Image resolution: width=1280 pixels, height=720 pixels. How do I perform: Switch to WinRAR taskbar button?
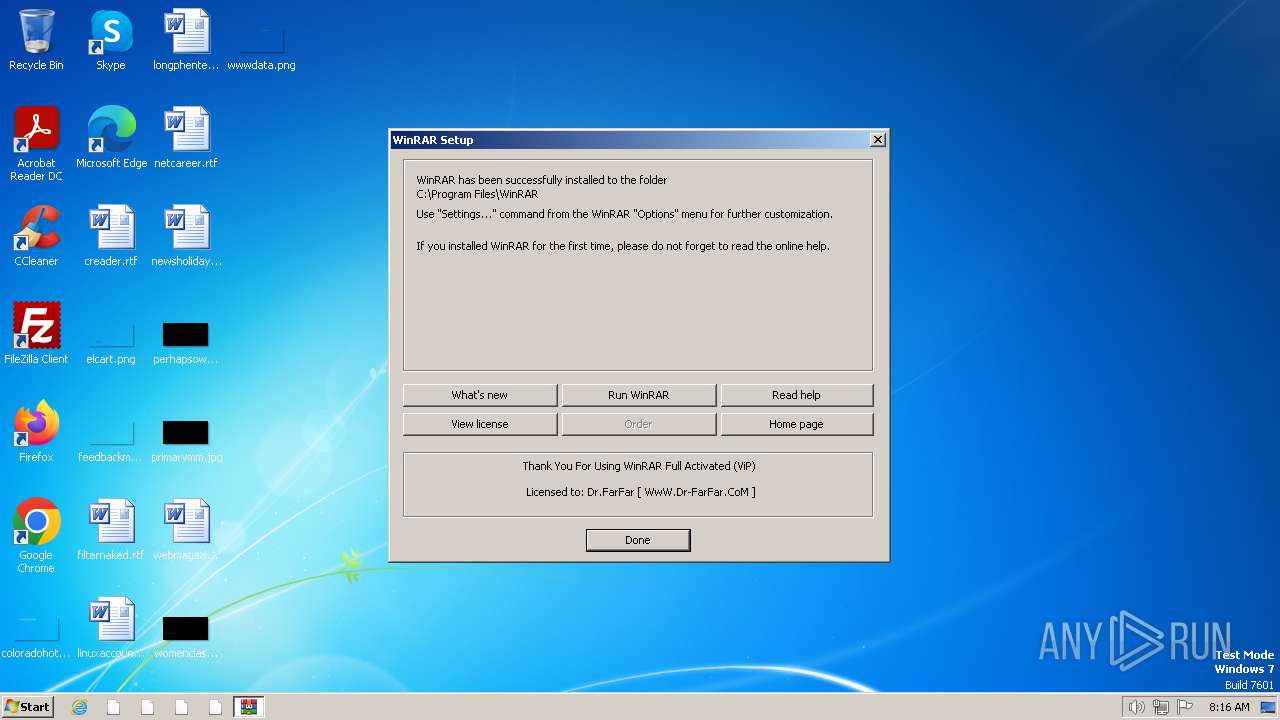248,707
